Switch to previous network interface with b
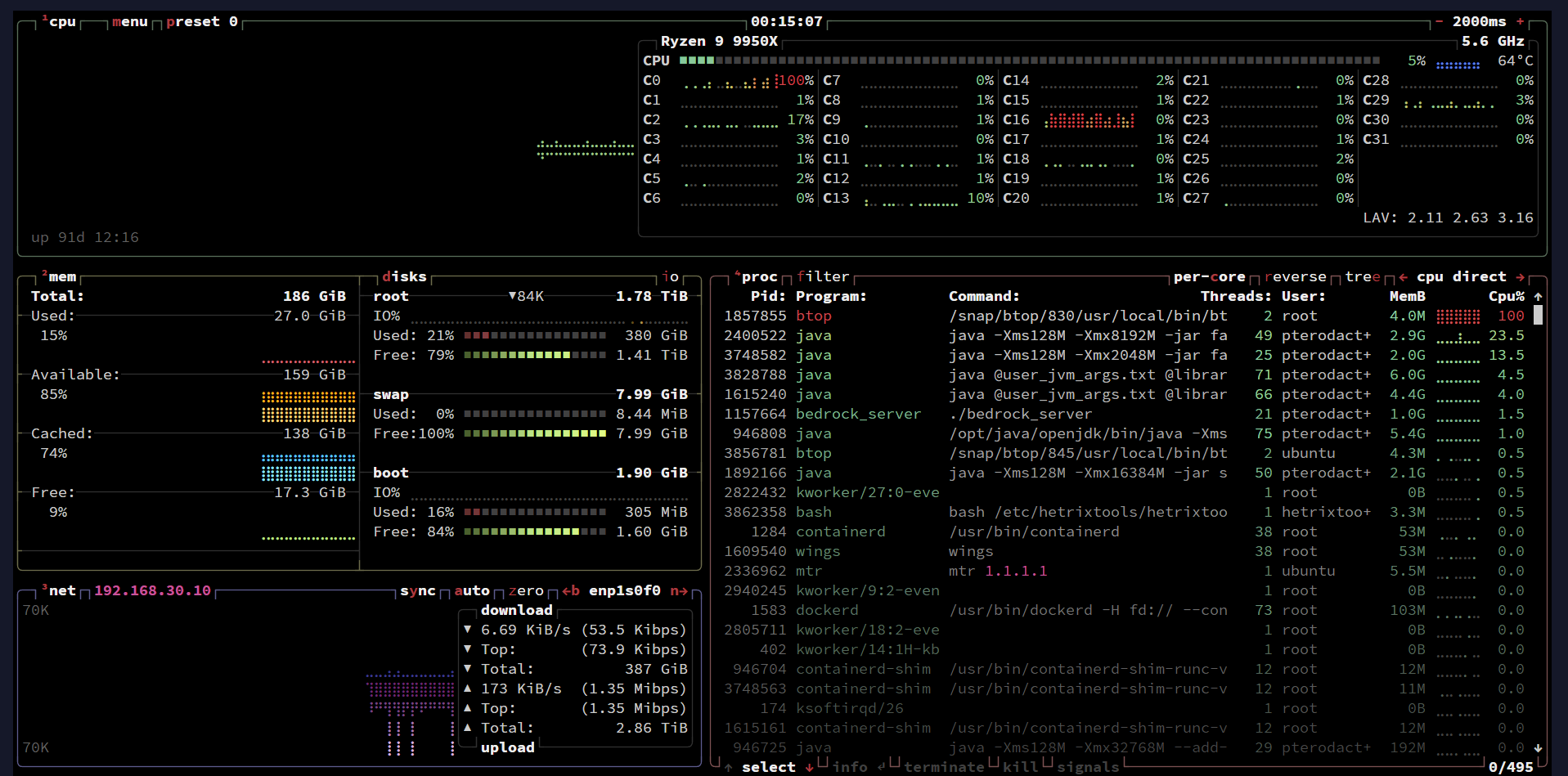 click(x=571, y=590)
